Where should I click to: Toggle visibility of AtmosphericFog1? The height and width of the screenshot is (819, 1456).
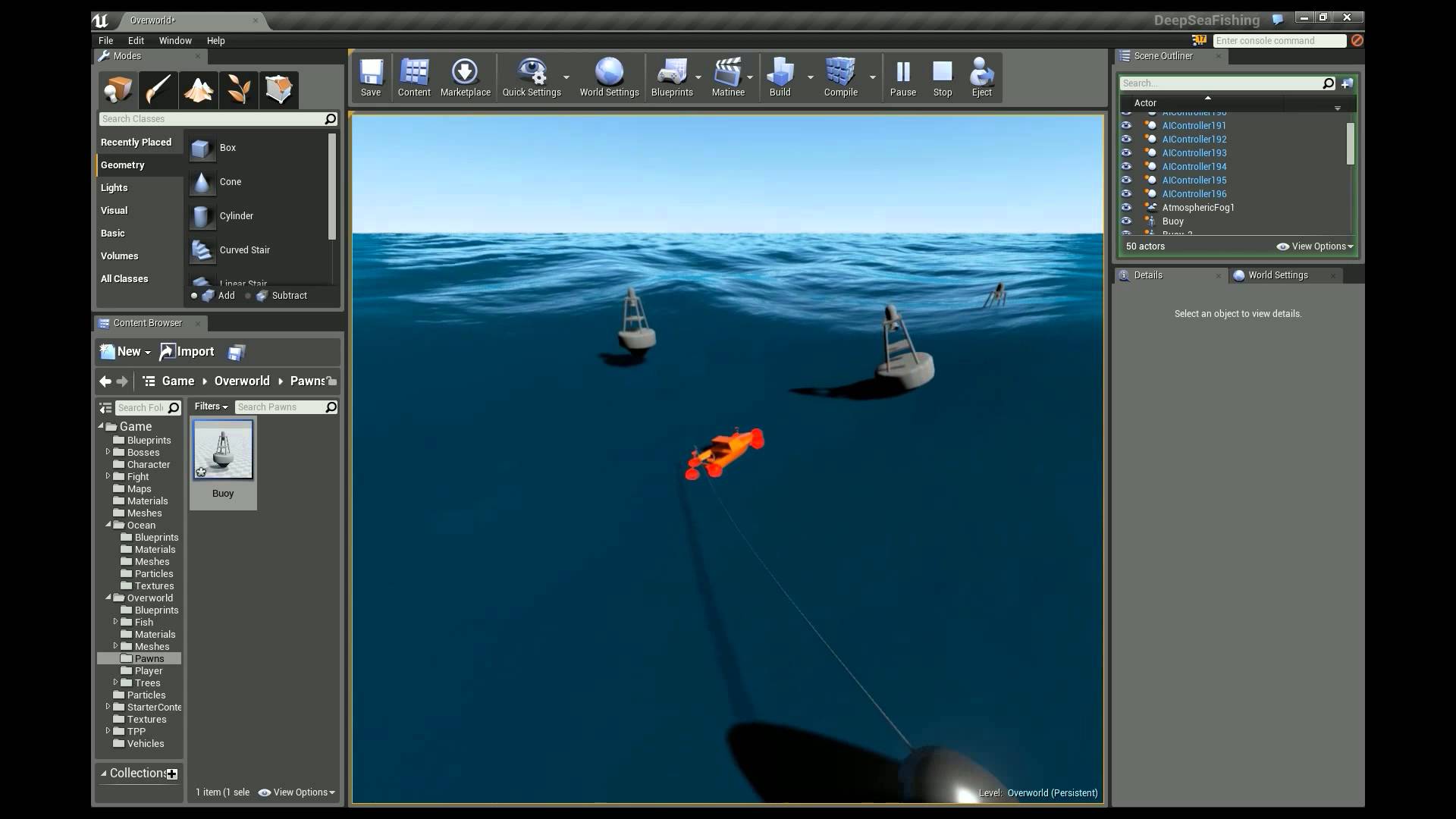point(1126,208)
